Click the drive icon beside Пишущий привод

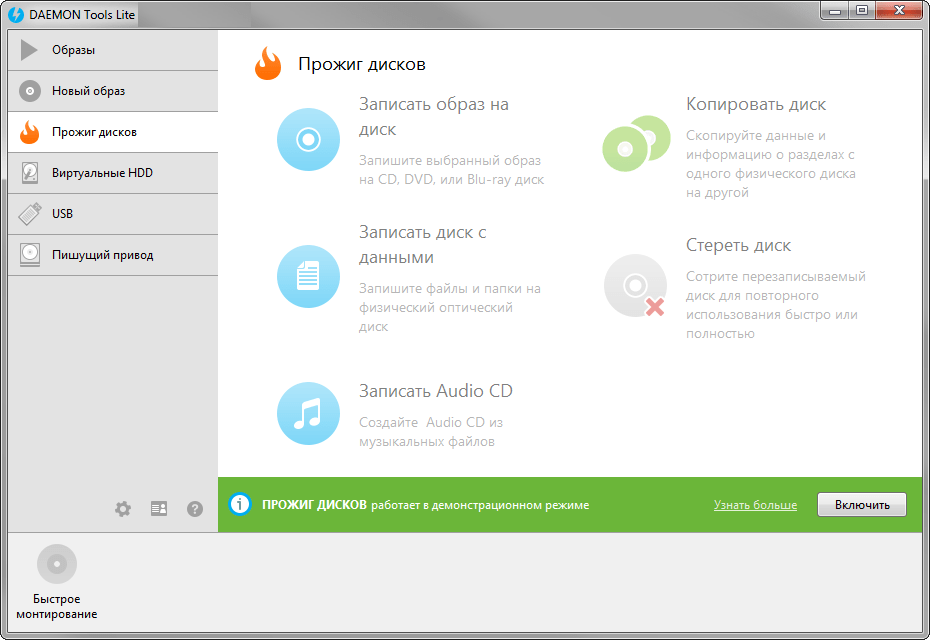(30, 254)
